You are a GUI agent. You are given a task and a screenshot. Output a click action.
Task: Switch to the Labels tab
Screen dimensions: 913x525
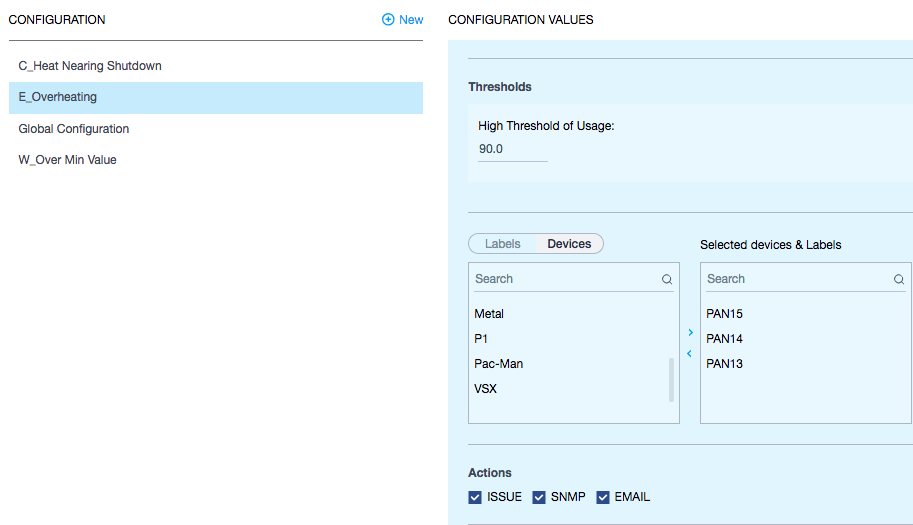(x=503, y=244)
